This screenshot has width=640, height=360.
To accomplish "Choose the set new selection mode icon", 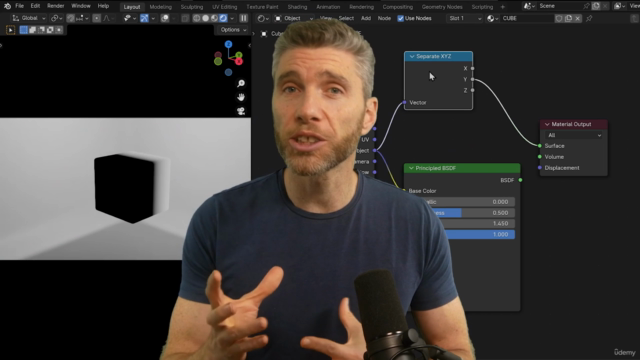I will click(24, 30).
